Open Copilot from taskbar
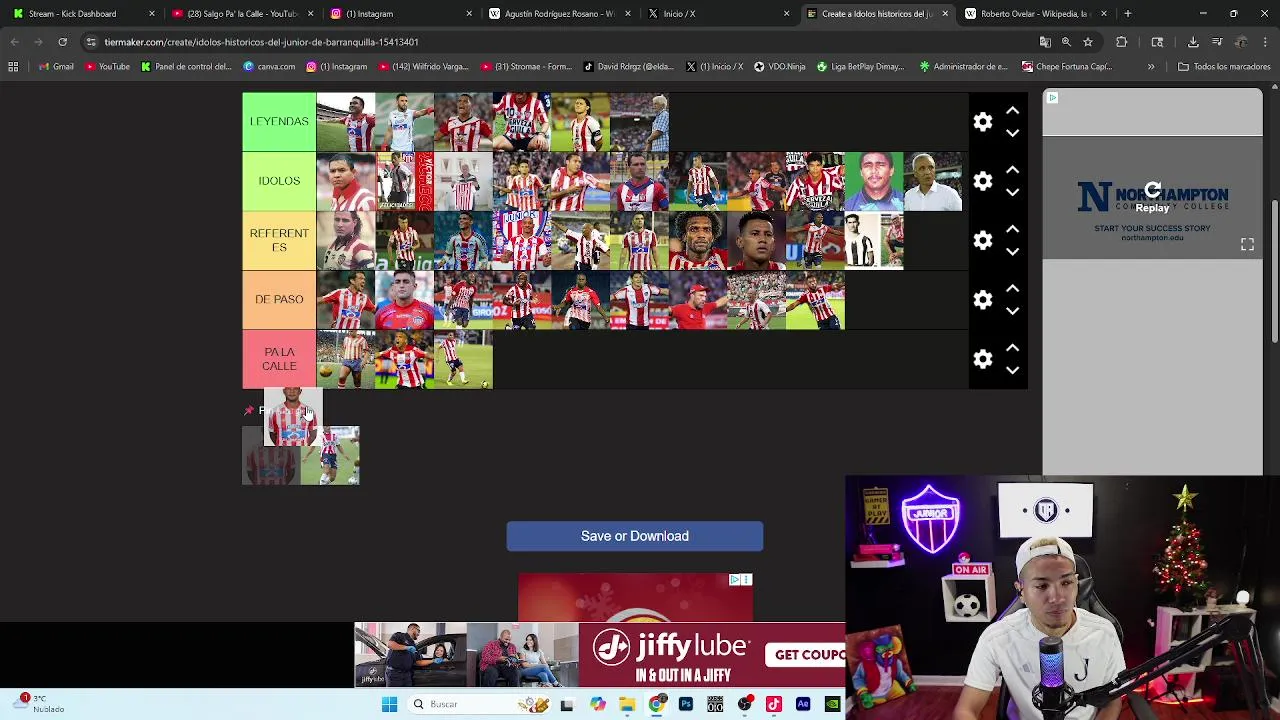This screenshot has width=1280, height=720. pyautogui.click(x=598, y=704)
